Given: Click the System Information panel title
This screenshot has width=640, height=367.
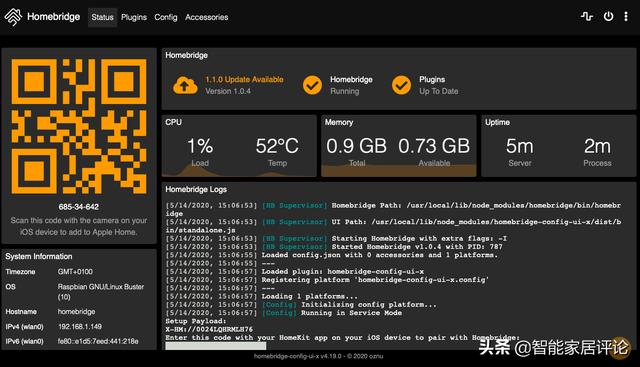Looking at the screenshot, I should pos(39,256).
